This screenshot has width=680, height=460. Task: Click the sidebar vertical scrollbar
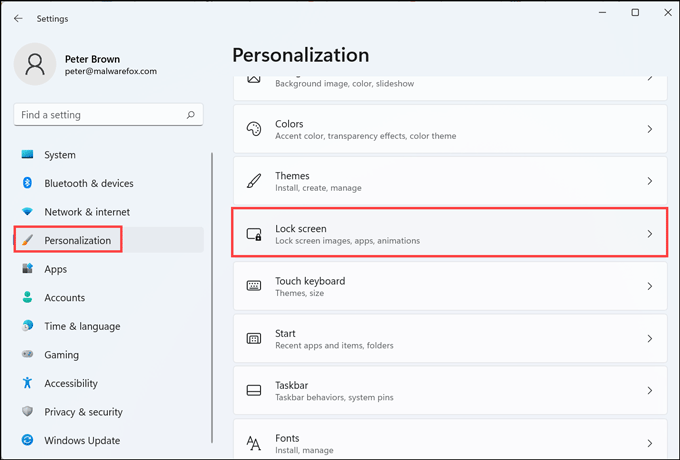(212, 297)
